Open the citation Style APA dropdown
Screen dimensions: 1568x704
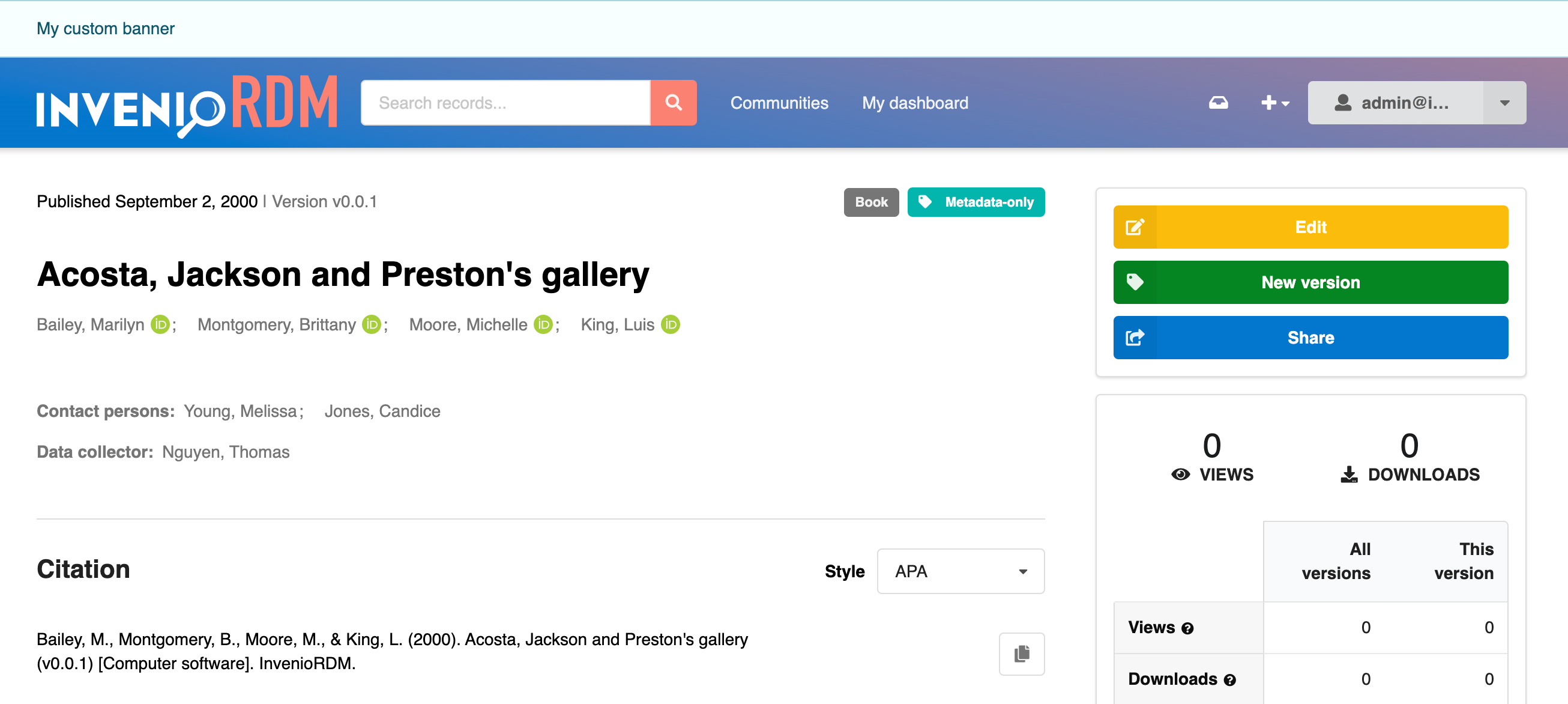click(960, 571)
